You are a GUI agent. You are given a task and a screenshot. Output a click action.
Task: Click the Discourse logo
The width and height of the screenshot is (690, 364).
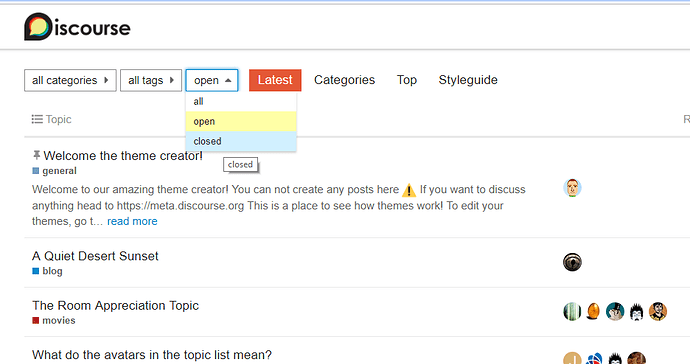77,27
